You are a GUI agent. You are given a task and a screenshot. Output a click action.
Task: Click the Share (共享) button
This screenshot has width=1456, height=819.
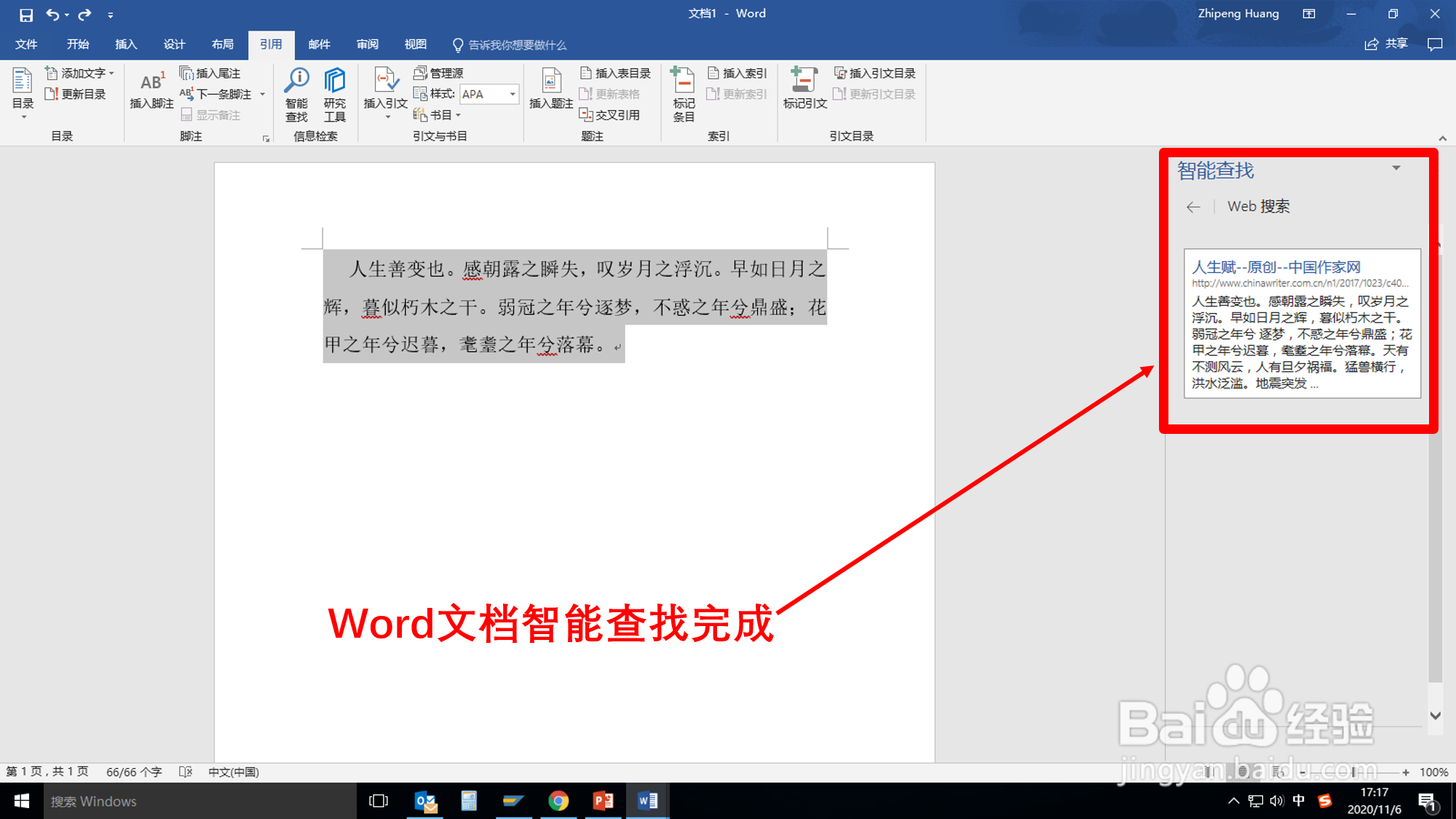[1386, 44]
